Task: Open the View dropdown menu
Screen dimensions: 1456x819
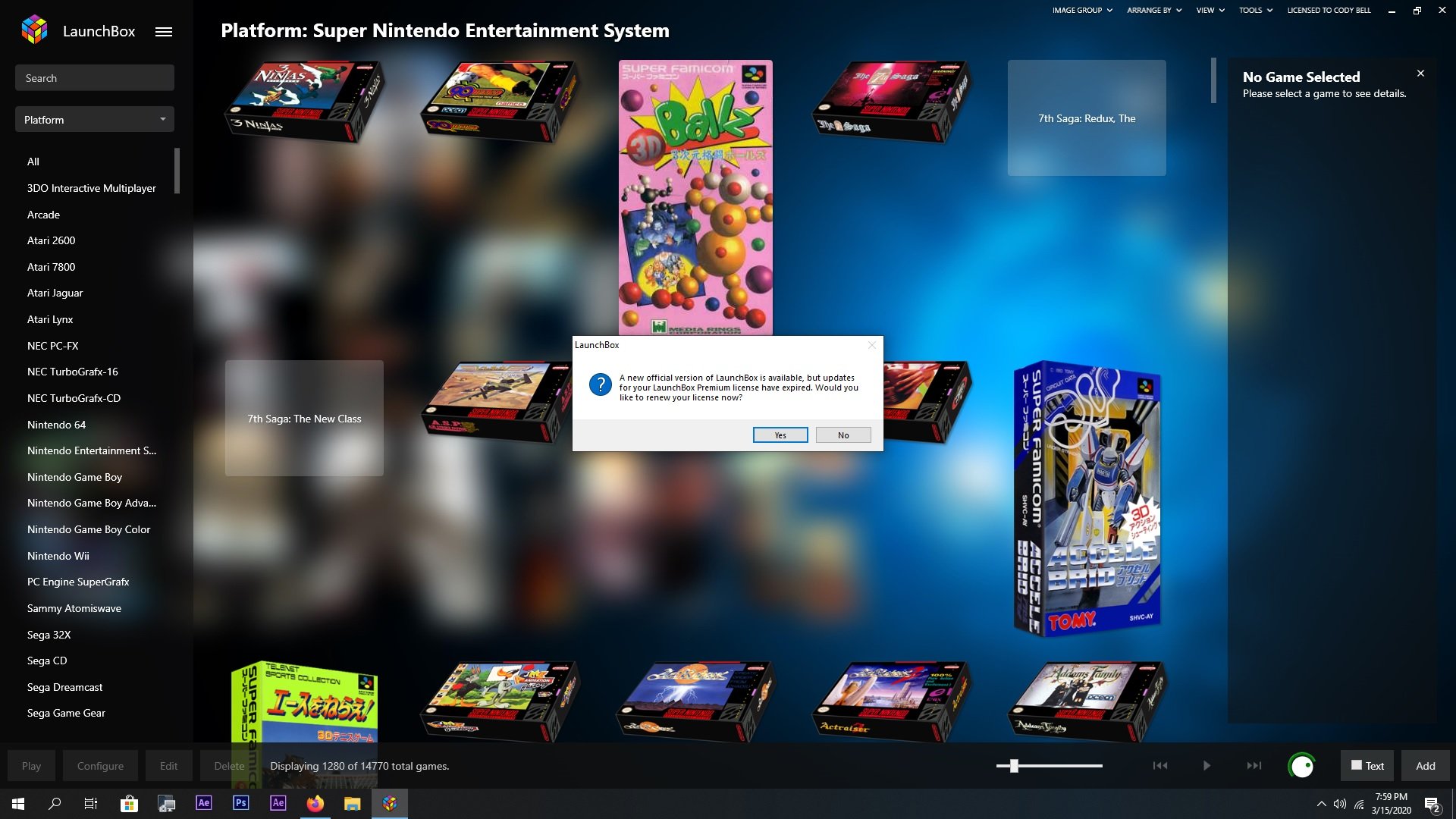Action: pyautogui.click(x=1210, y=11)
